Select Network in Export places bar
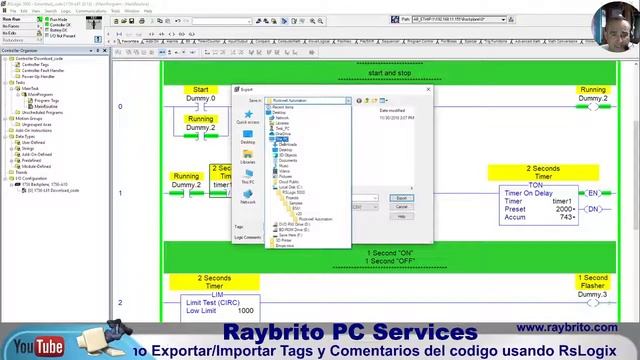640x360 pixels. point(248,197)
